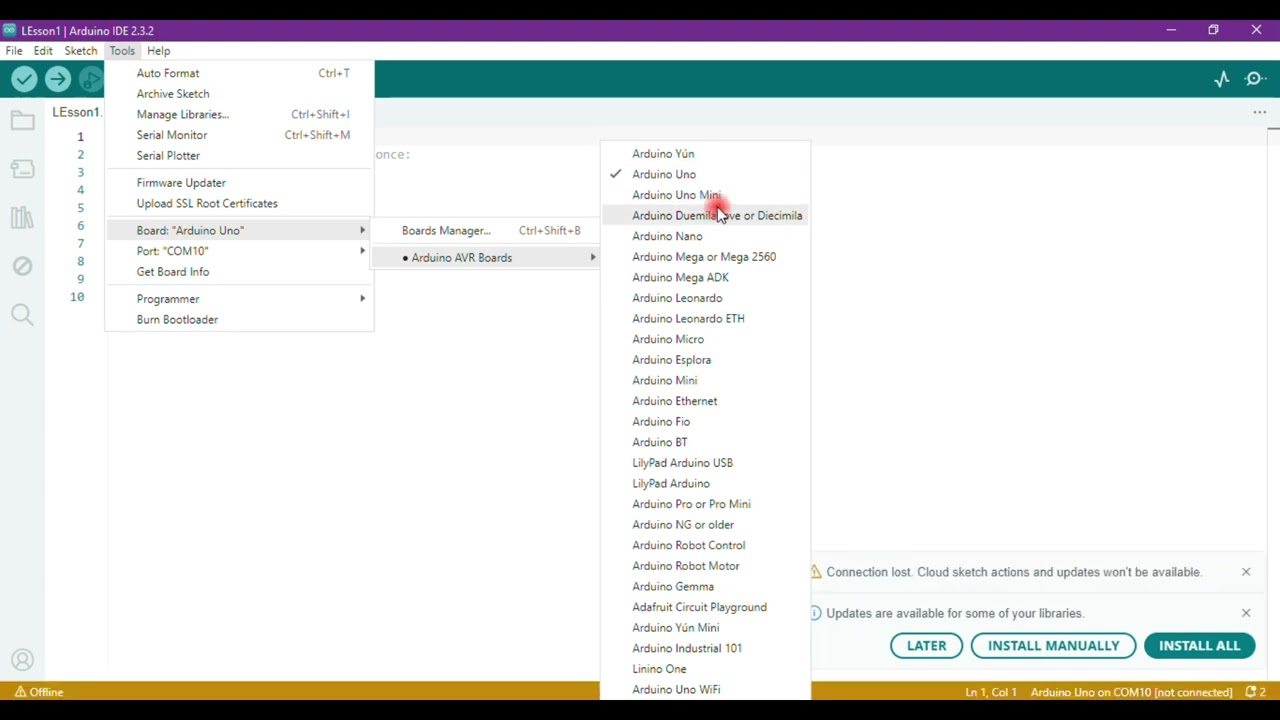This screenshot has width=1280, height=720.
Task: Choose Adafruit Circuit Playground board
Action: tap(705, 607)
